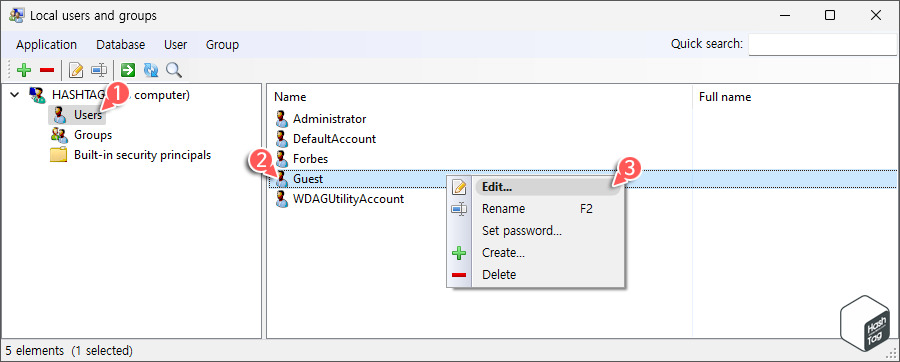The height and width of the screenshot is (362, 900).
Task: Click the DefaultAccount user icon
Action: [281, 139]
